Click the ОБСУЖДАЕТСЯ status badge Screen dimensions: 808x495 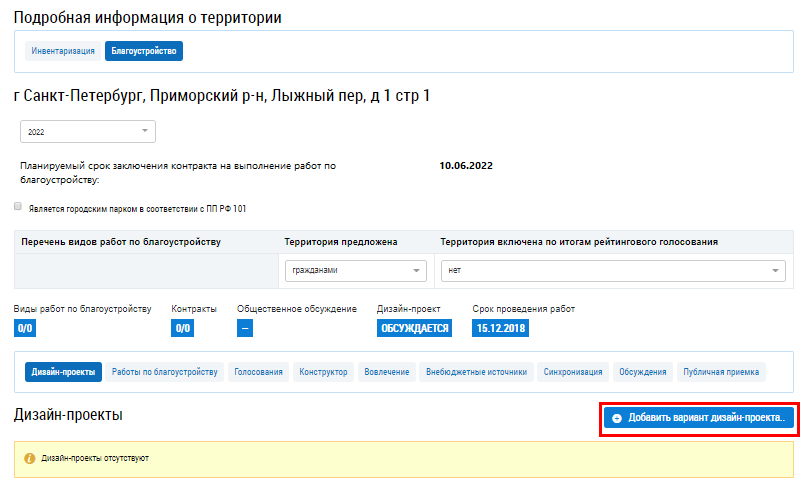414,328
